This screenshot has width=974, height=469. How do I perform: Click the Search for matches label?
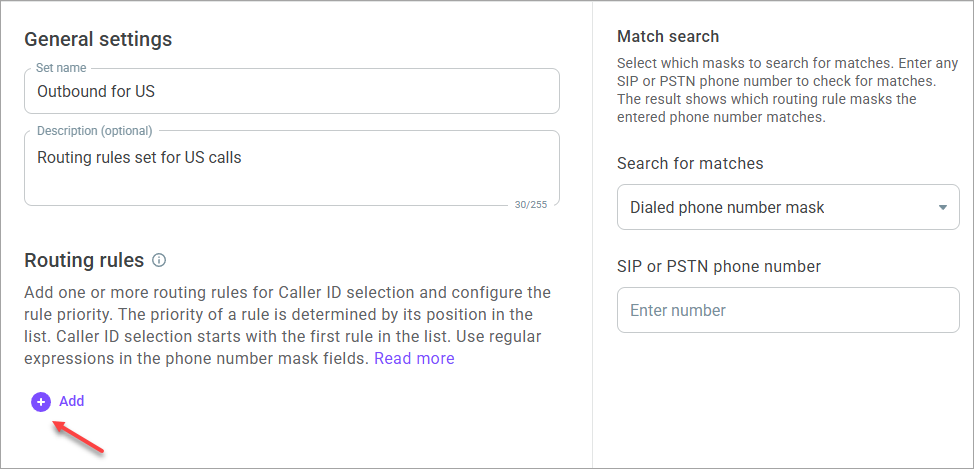pyautogui.click(x=689, y=163)
